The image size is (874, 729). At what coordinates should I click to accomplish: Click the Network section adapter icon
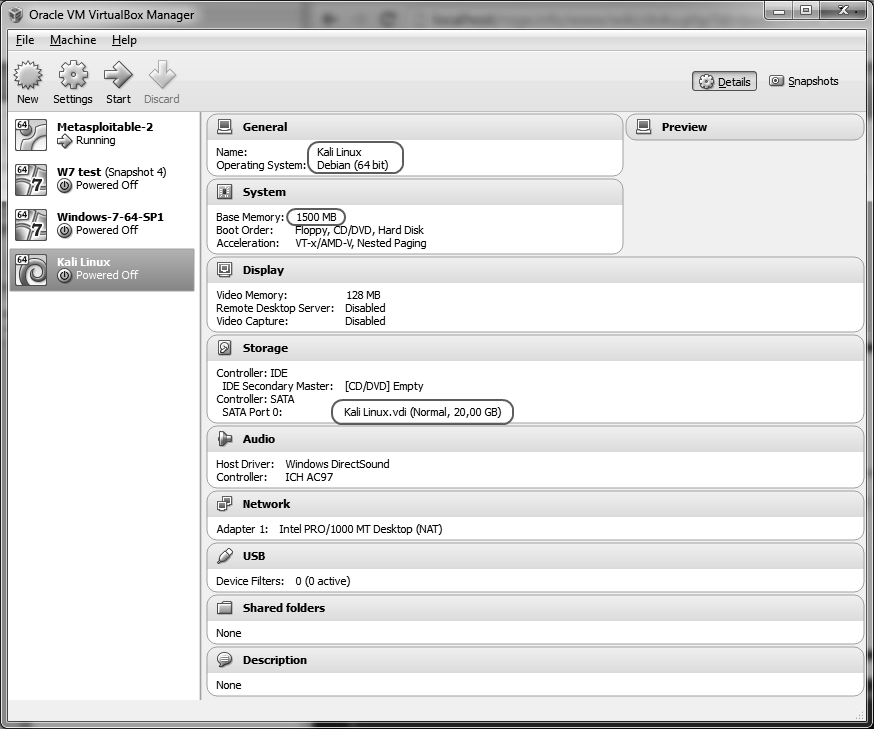(x=225, y=504)
